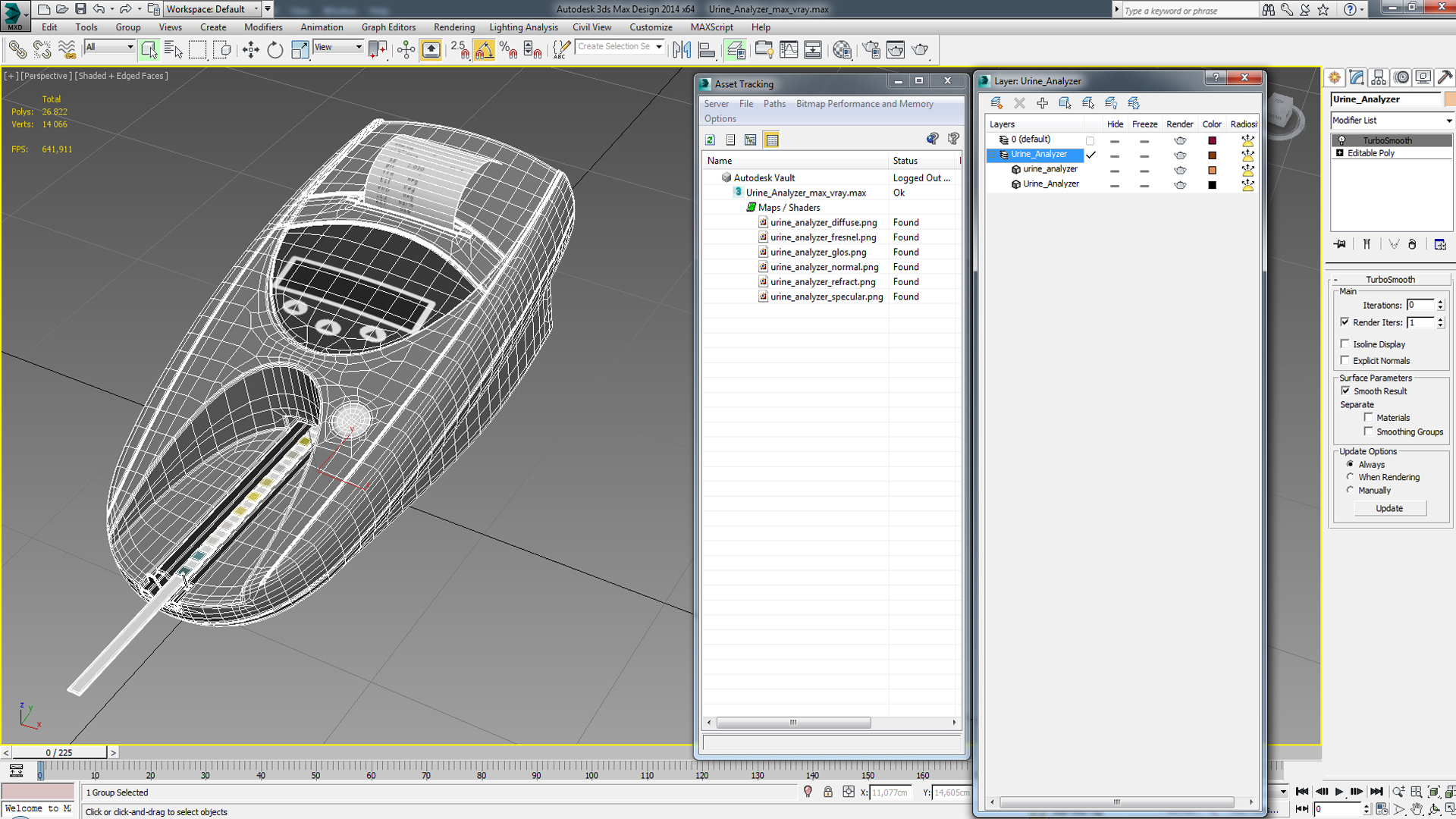Viewport: 1456px width, 819px height.
Task: Go to the animation start frame
Action: pyautogui.click(x=1302, y=792)
